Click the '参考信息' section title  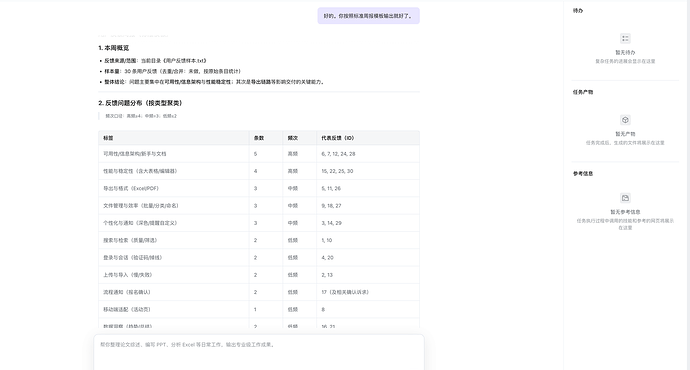(x=583, y=173)
